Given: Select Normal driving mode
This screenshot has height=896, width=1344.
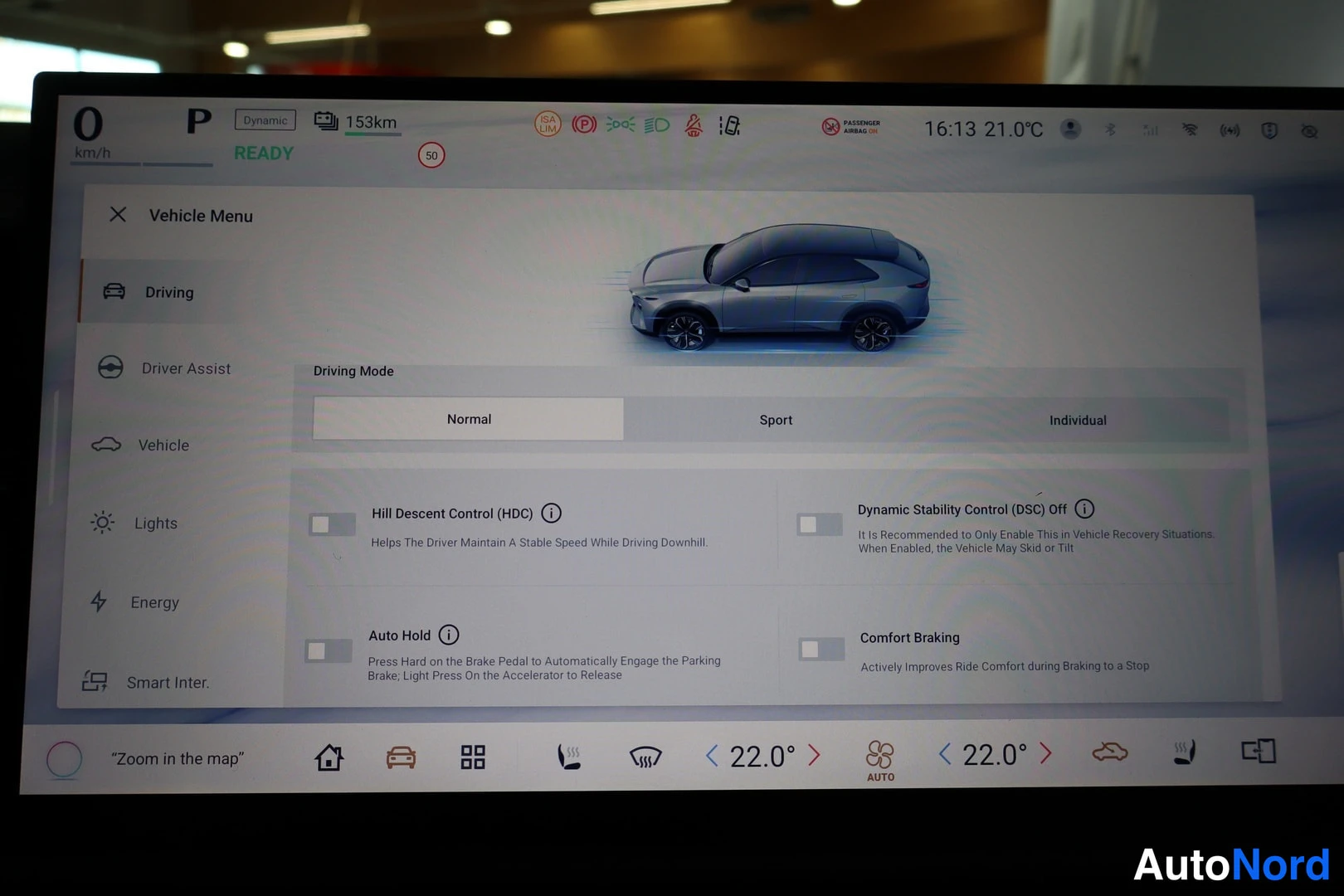Looking at the screenshot, I should (468, 419).
